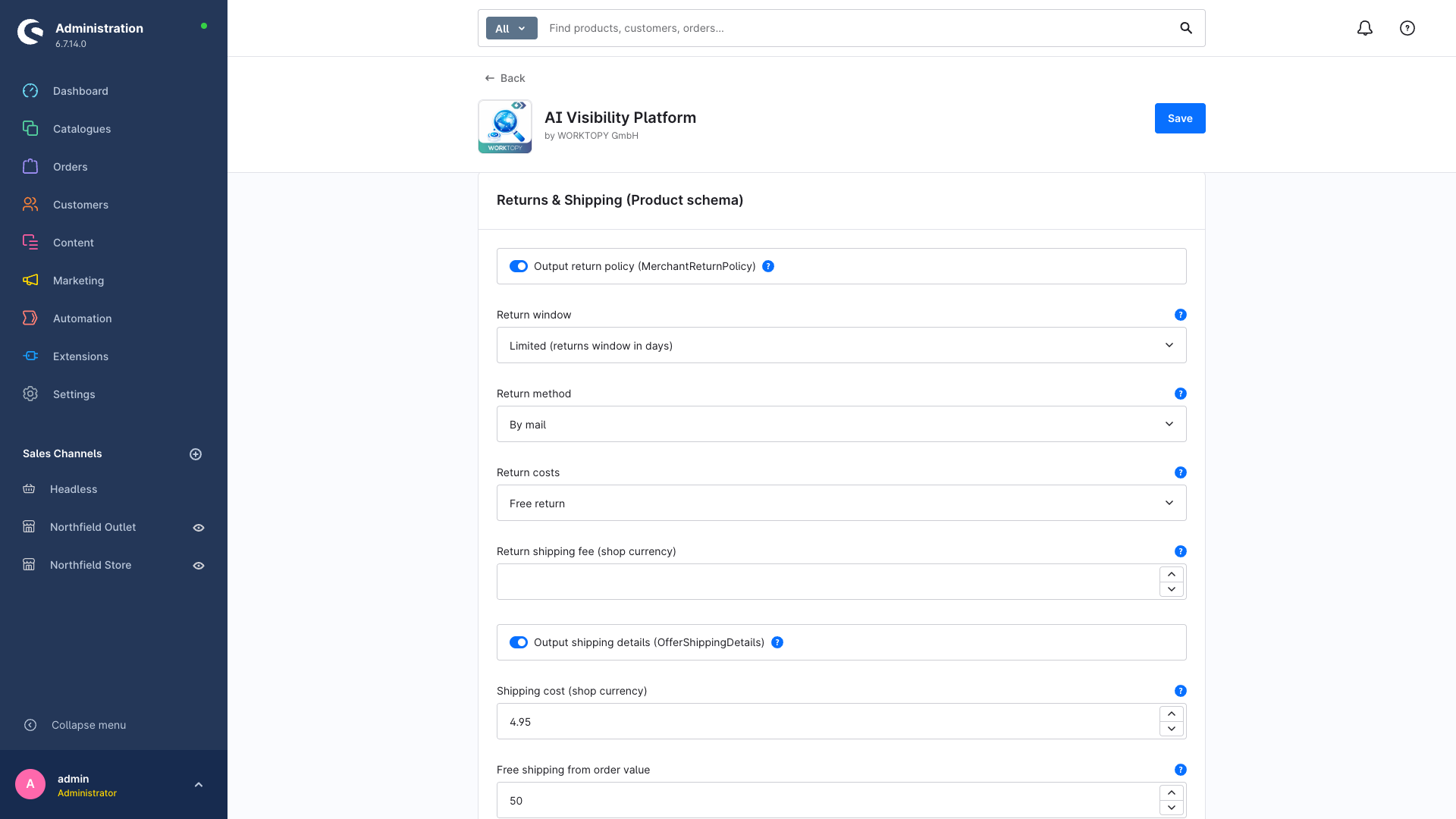The height and width of the screenshot is (819, 1456).
Task: Show help for Free shipping from order value
Action: [1180, 770]
